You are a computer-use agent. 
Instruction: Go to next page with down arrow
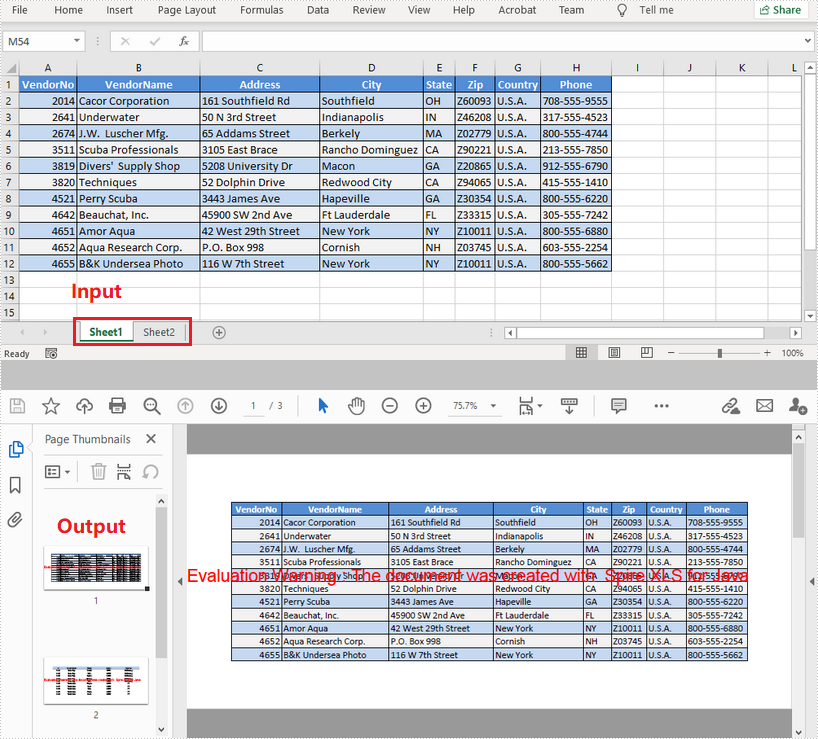(x=219, y=405)
